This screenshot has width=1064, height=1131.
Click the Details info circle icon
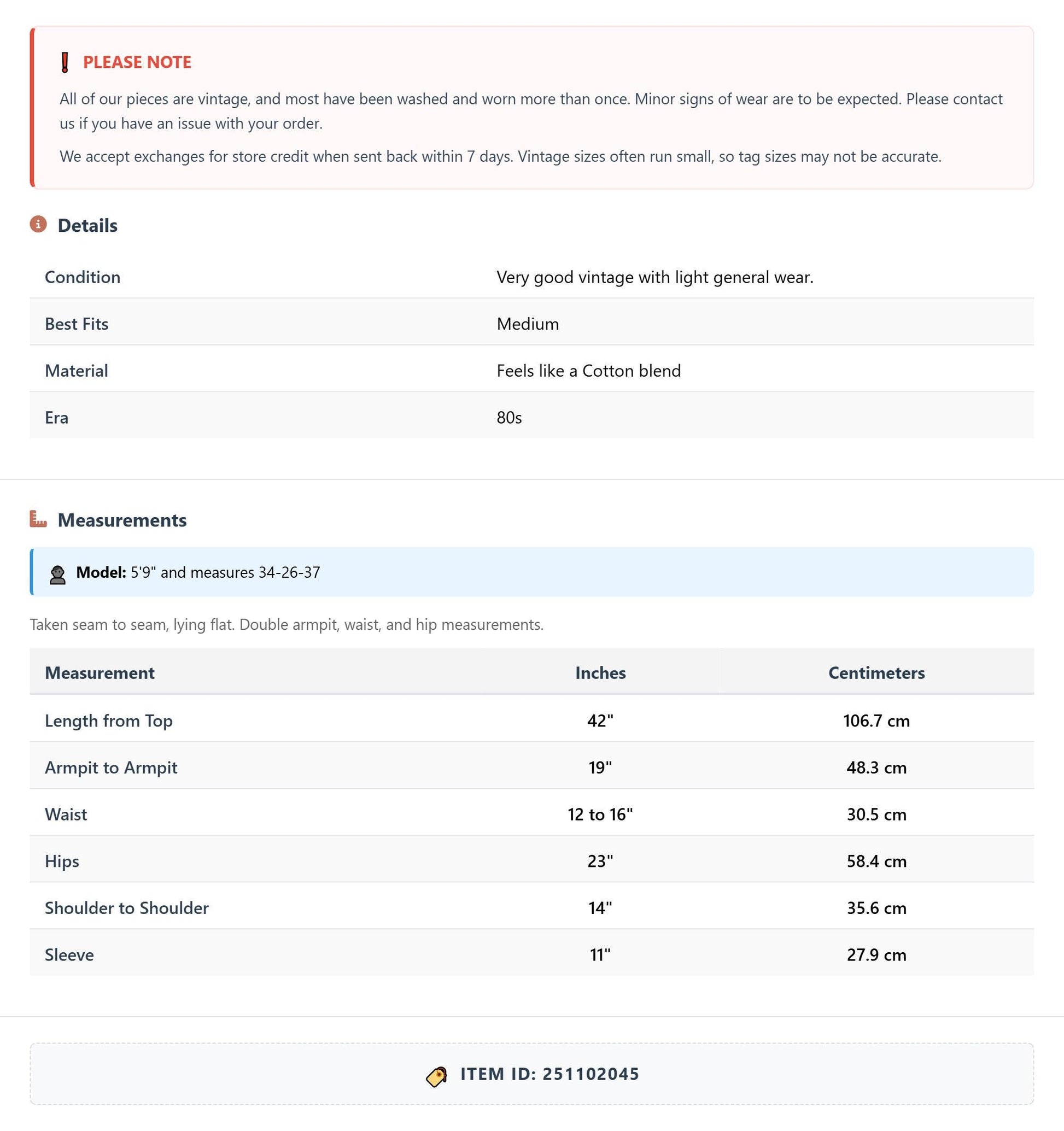pos(38,225)
